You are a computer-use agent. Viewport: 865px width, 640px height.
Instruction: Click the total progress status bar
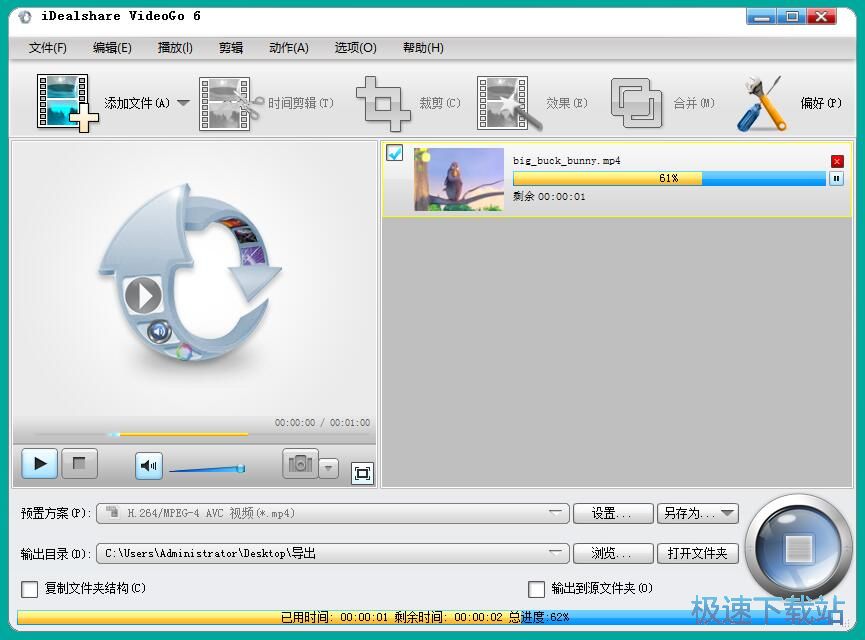(x=430, y=617)
